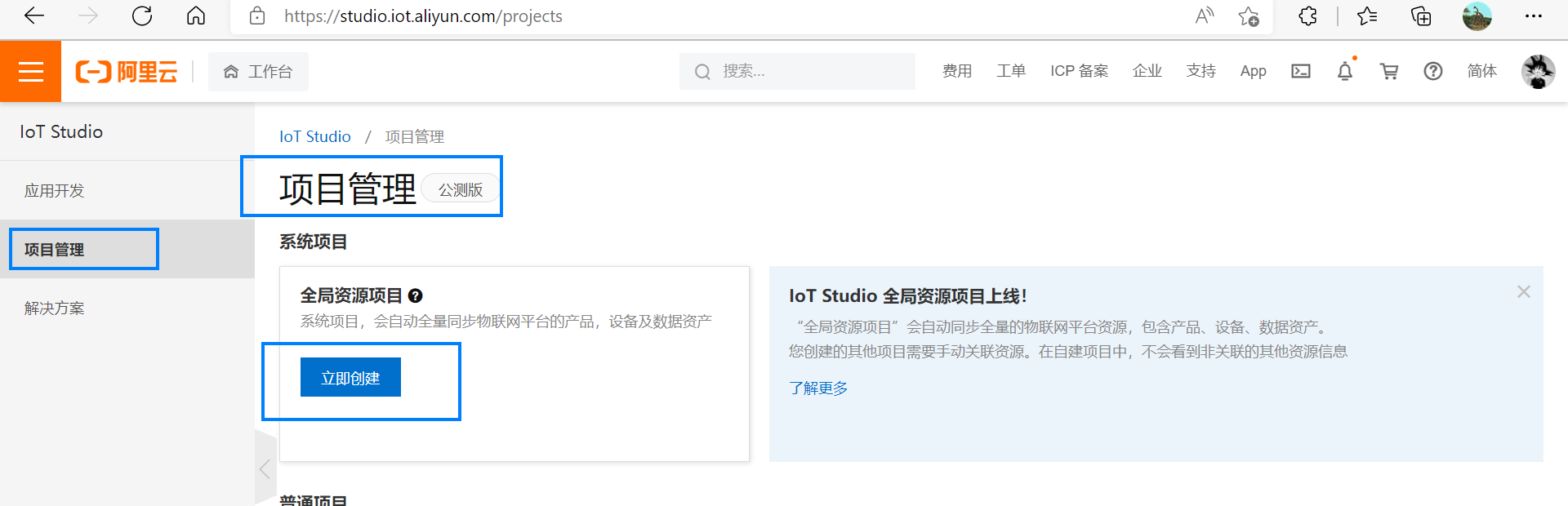Select 解决方案 in the sidebar

tap(127, 308)
